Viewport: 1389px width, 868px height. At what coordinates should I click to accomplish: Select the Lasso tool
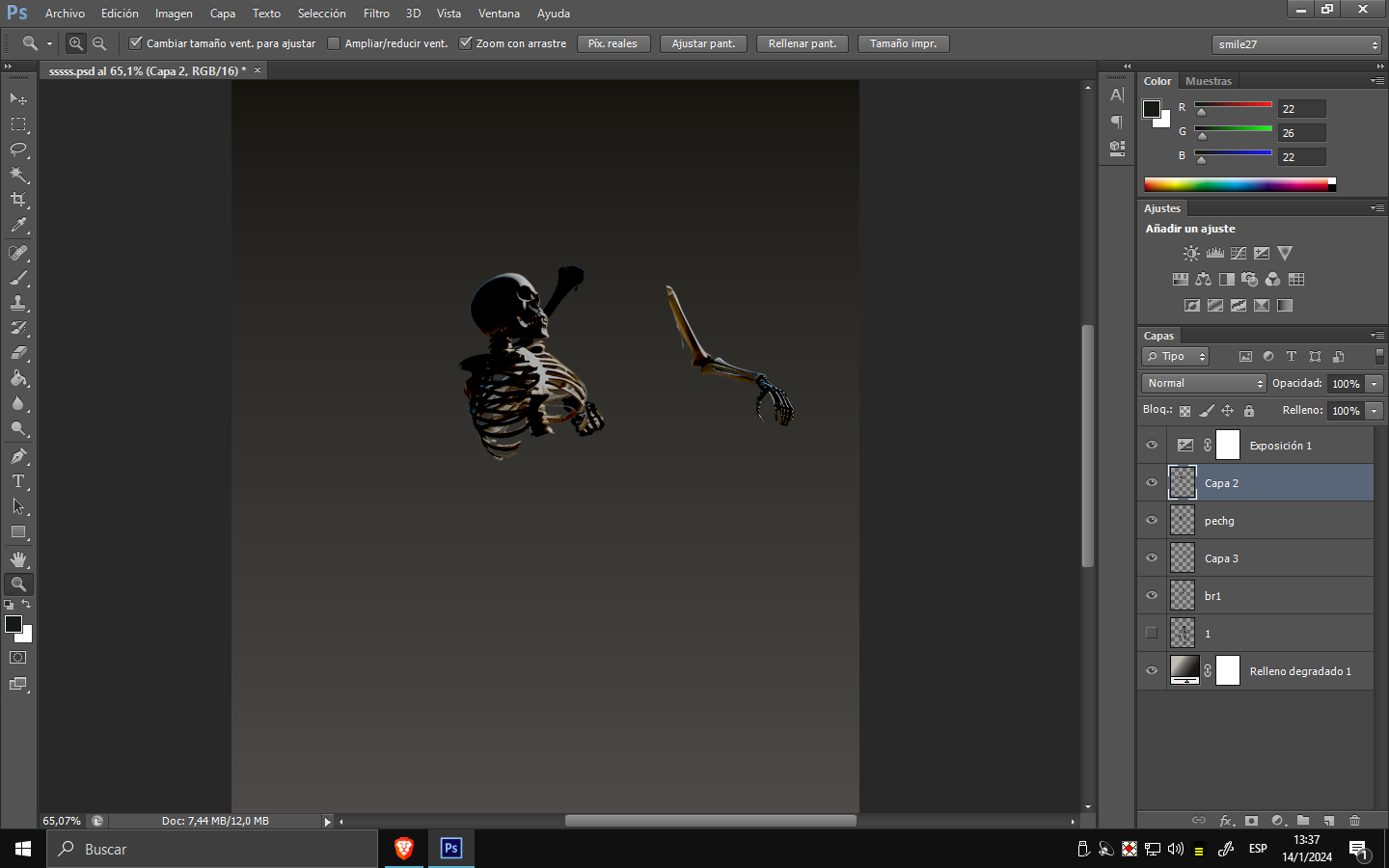coord(18,149)
